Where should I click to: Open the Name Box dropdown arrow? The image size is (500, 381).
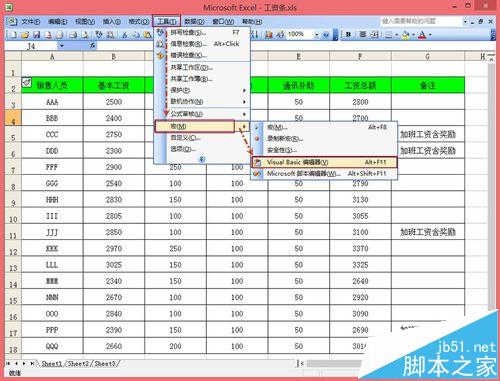click(x=62, y=46)
